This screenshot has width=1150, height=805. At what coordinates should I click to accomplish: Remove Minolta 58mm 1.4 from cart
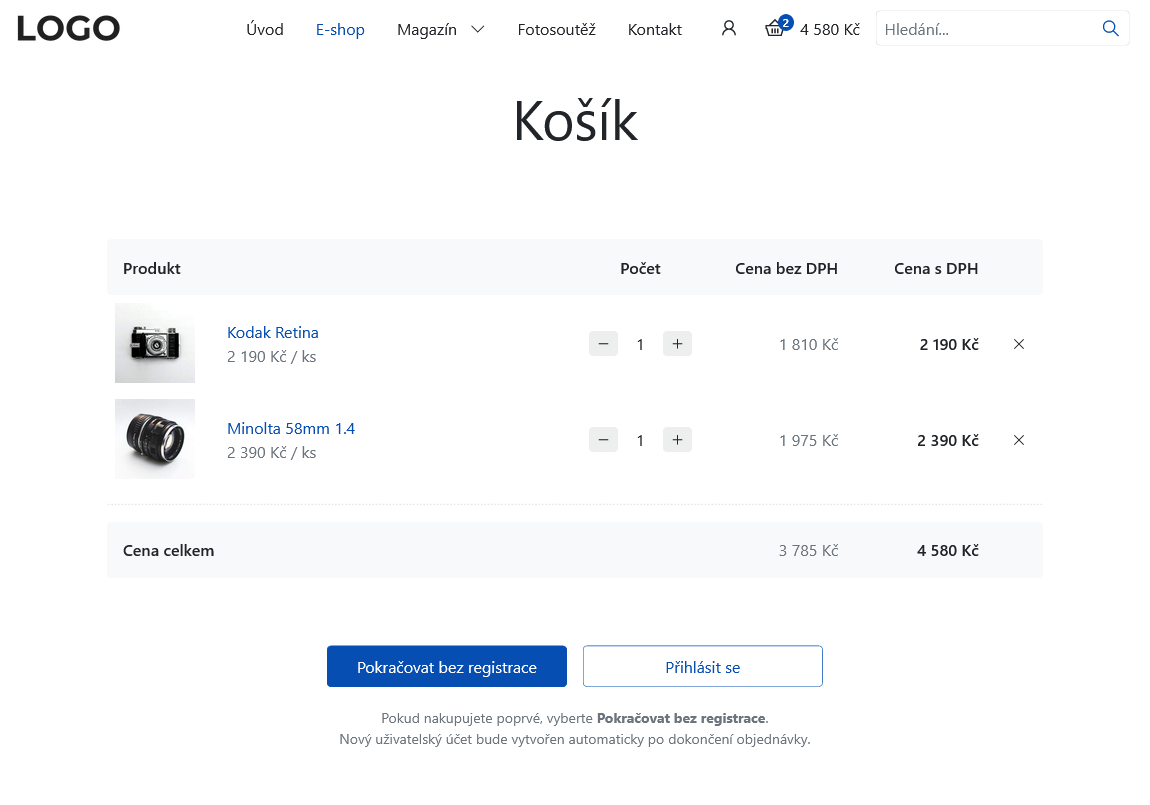click(1019, 440)
